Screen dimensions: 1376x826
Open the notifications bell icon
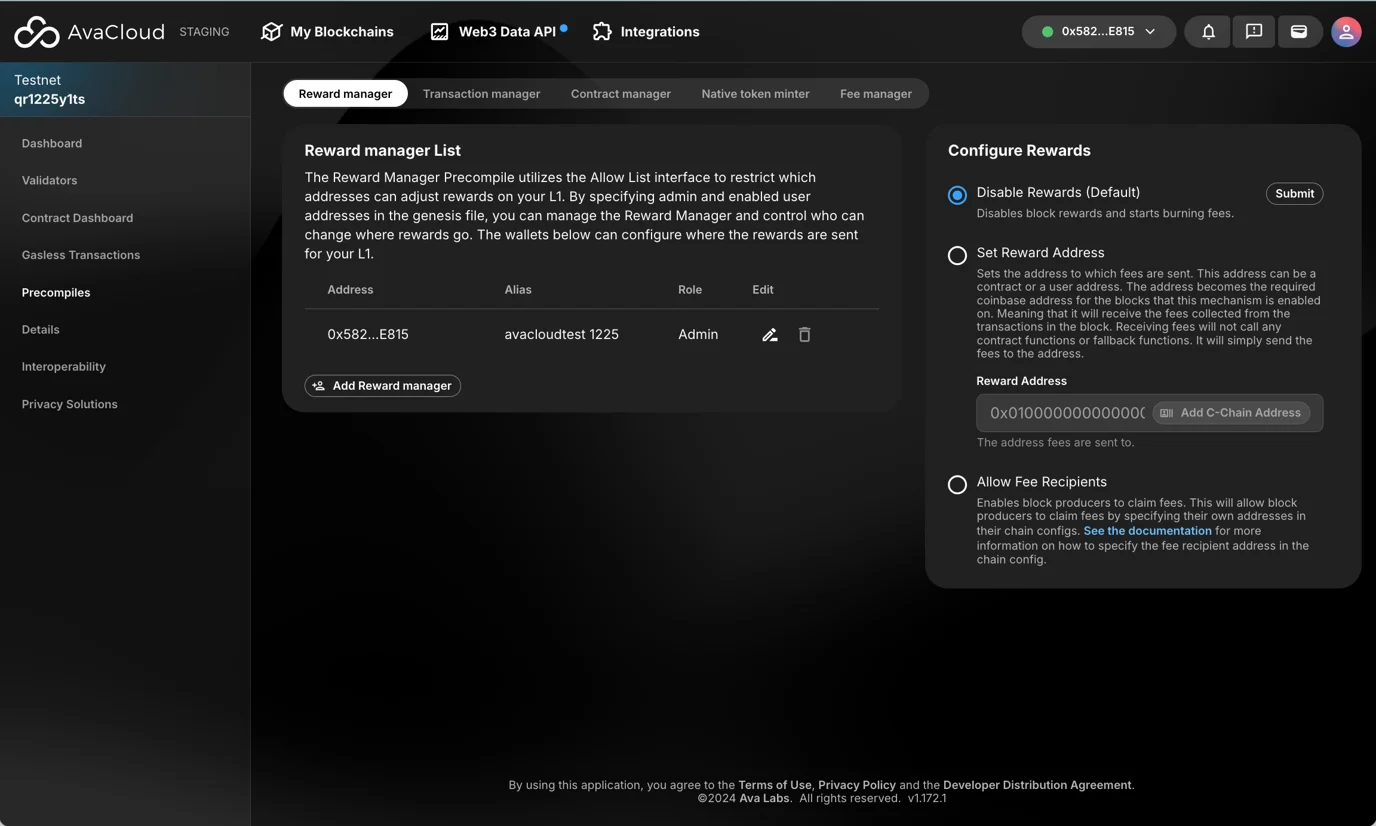coord(1208,32)
